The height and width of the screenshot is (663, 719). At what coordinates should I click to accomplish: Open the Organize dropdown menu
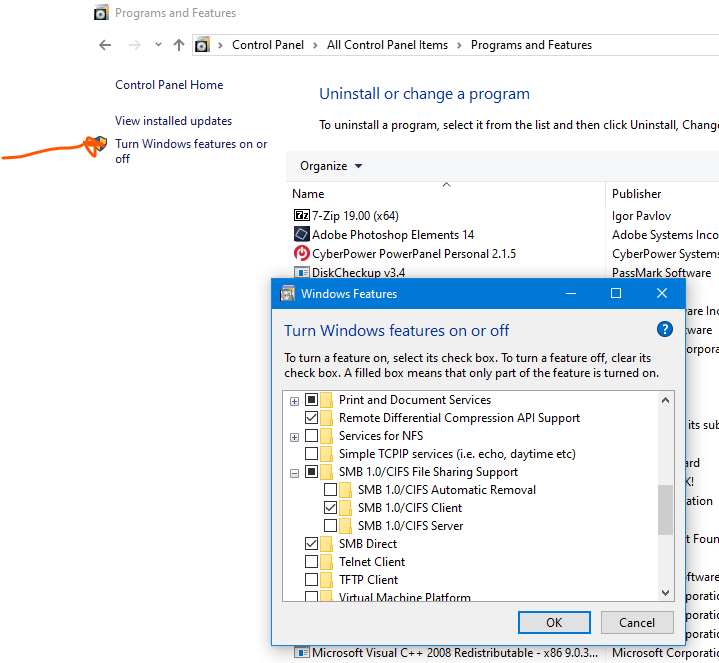(331, 166)
